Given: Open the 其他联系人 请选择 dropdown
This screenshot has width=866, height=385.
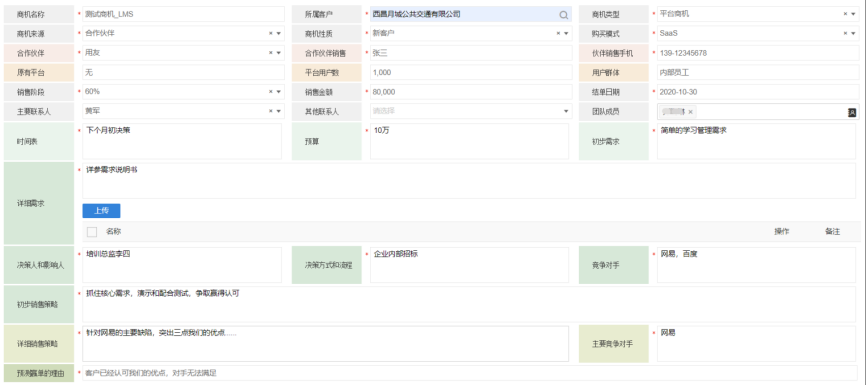Looking at the screenshot, I should pos(471,111).
